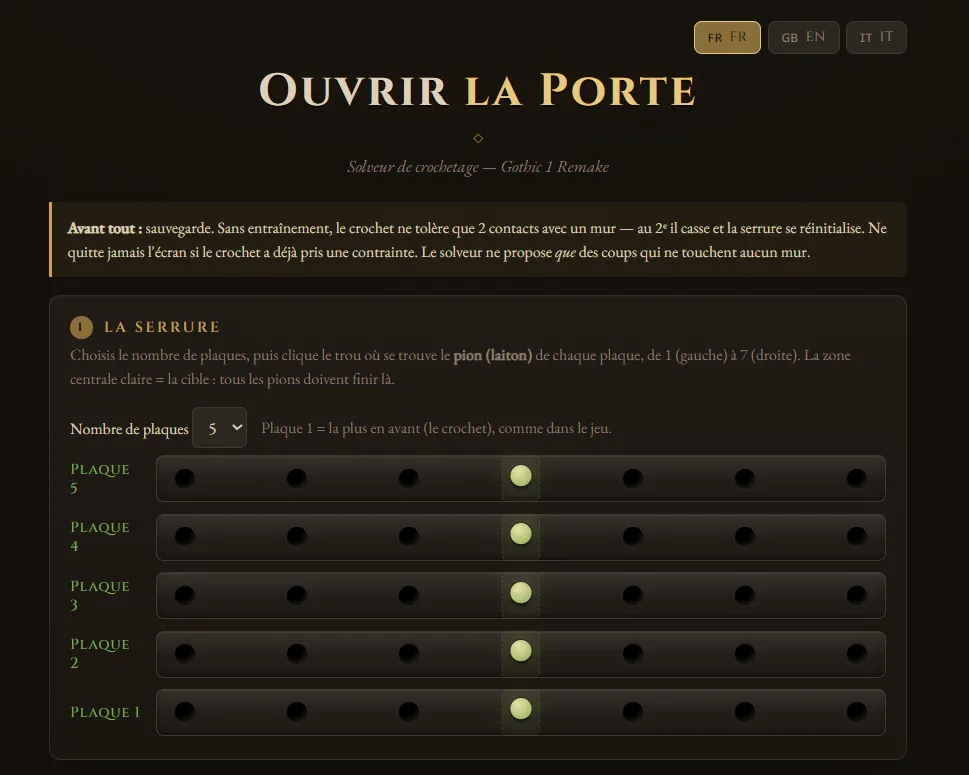
Task: Click the center pin on Plaque 5
Action: click(x=521, y=476)
